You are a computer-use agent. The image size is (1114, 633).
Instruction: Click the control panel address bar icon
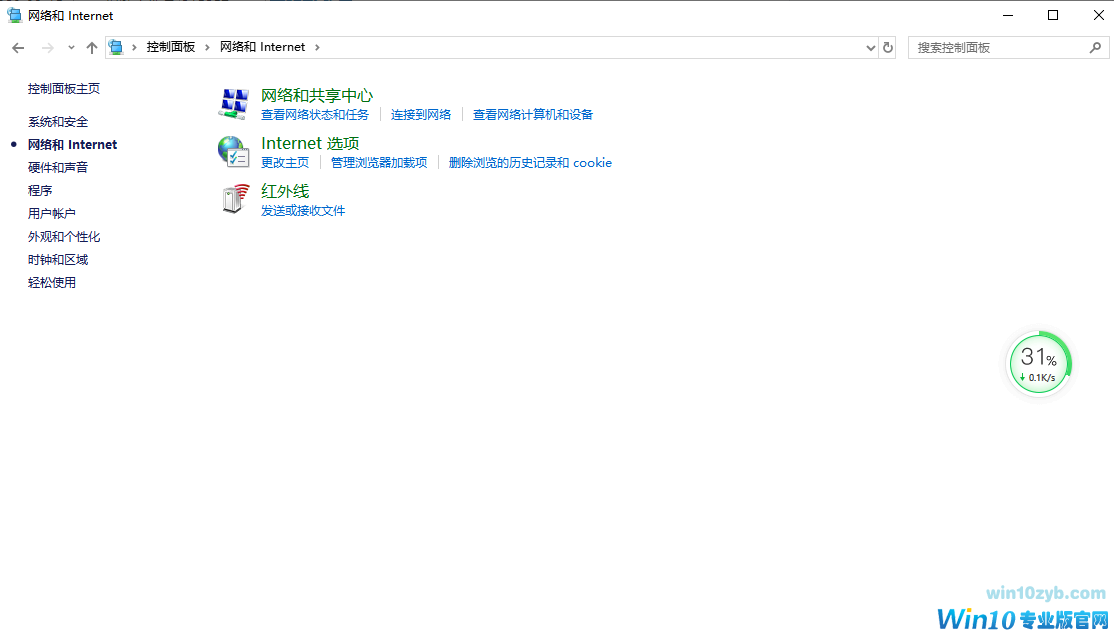(x=116, y=47)
